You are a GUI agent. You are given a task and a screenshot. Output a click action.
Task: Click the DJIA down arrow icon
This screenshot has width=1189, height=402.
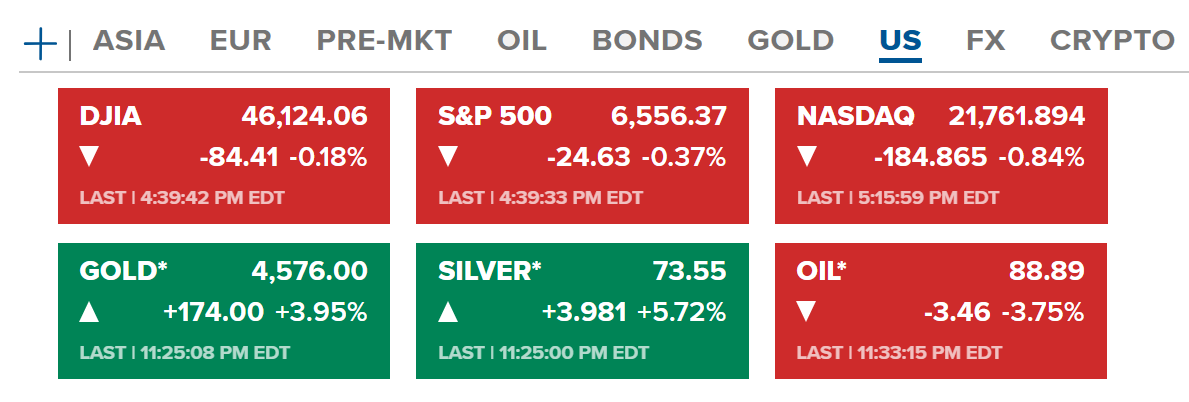click(x=89, y=157)
